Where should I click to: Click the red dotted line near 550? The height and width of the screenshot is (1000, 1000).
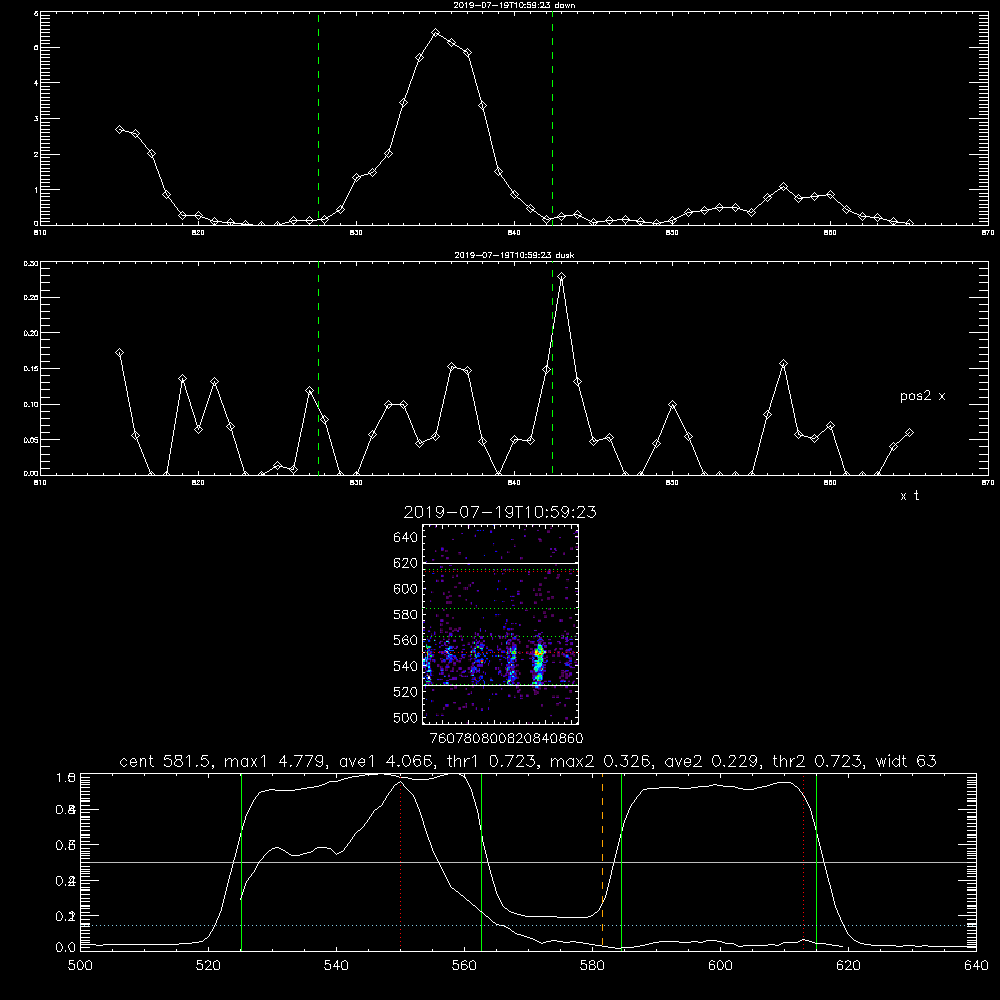401,864
